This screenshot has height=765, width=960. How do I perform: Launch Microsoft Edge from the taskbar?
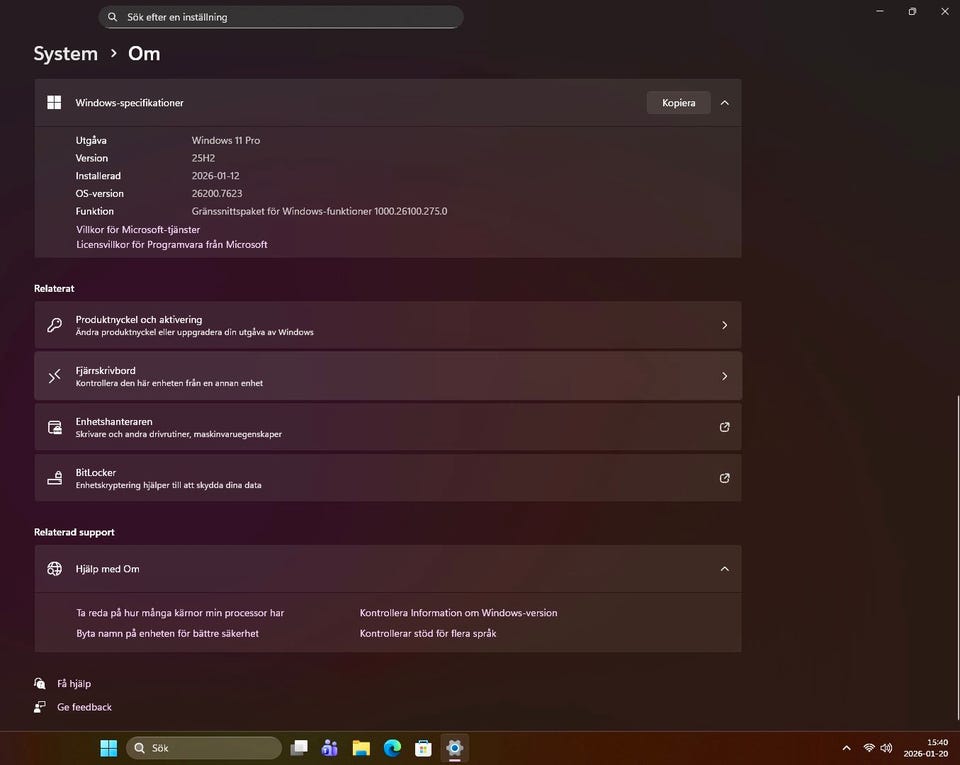pos(392,748)
